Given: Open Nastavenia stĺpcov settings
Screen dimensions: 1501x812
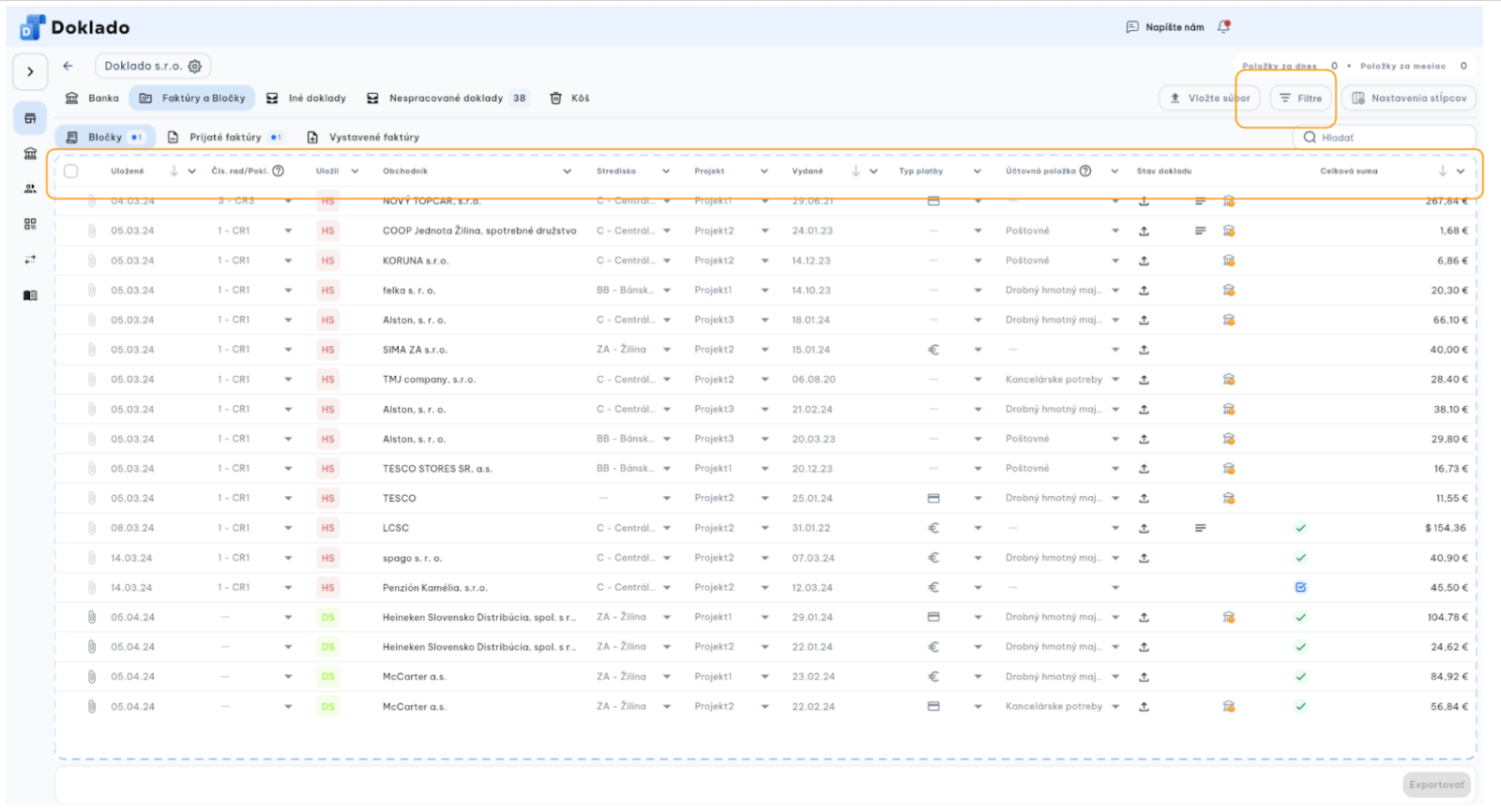Looking at the screenshot, I should (1409, 98).
